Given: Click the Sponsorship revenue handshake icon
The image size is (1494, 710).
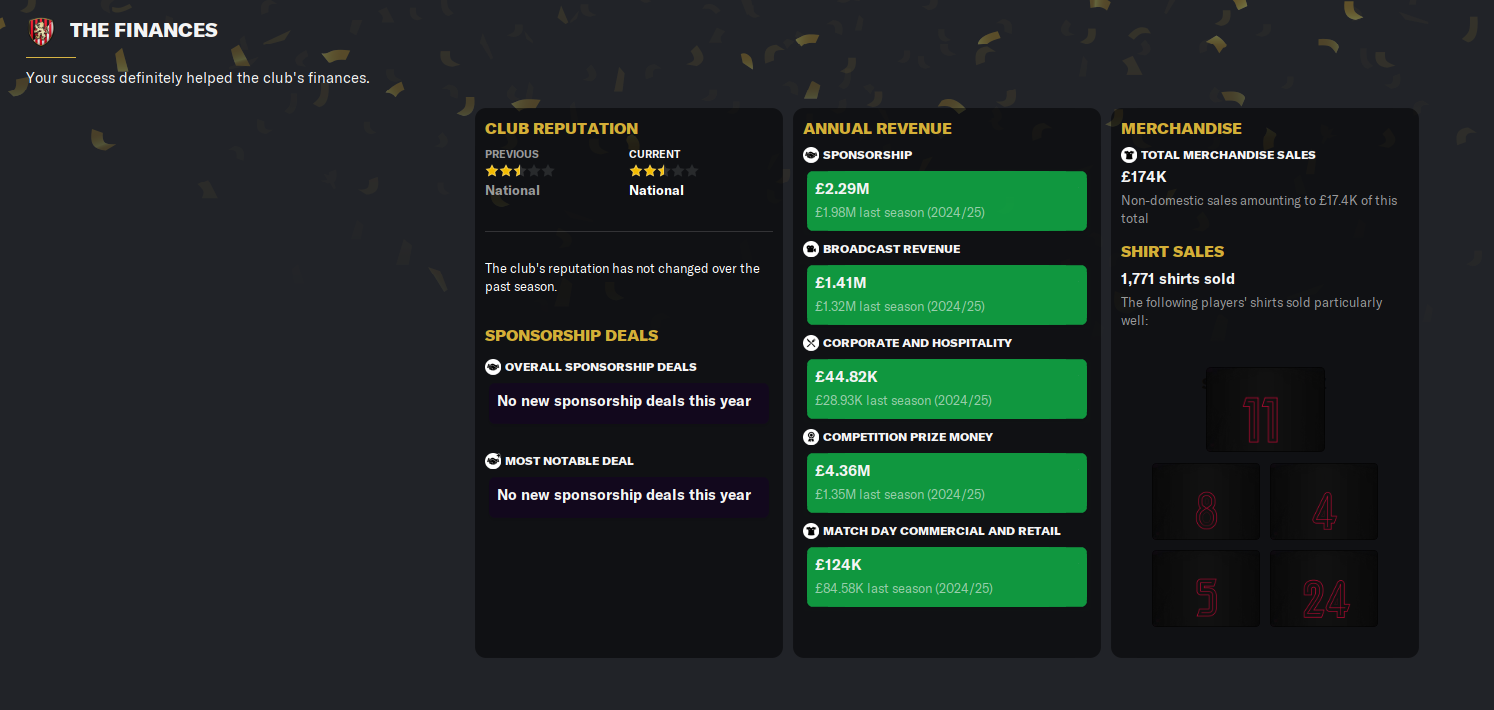Looking at the screenshot, I should click(811, 155).
